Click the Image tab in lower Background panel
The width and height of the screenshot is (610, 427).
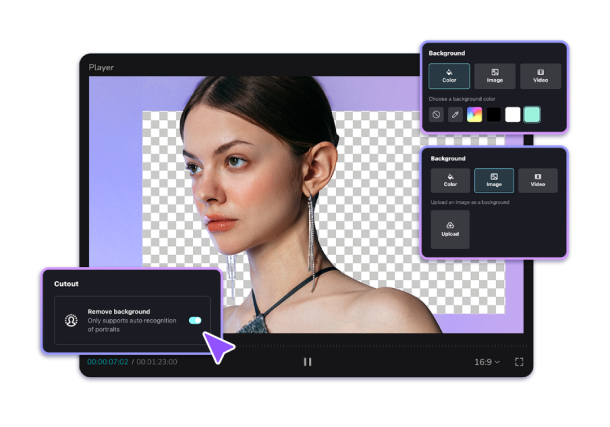click(494, 180)
